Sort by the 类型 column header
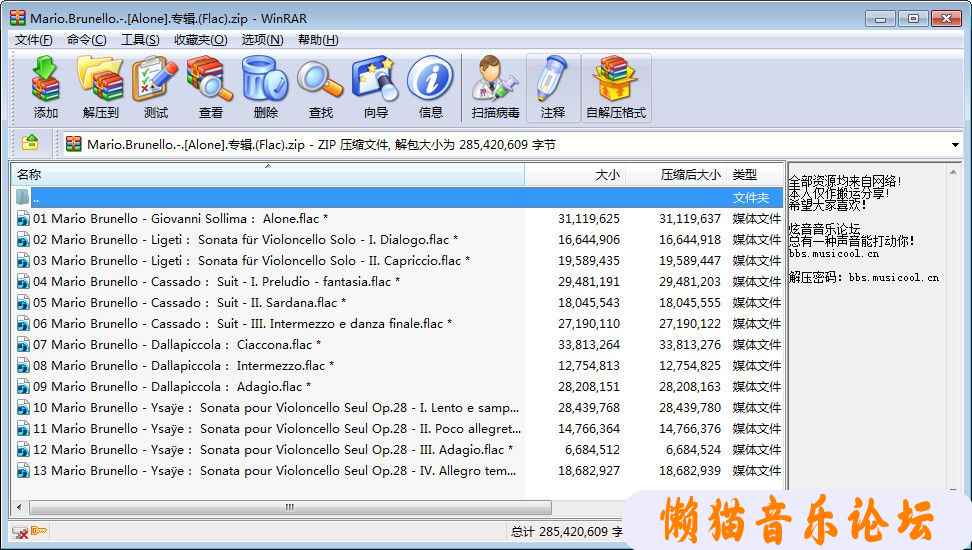The width and height of the screenshot is (972, 550). 755,174
